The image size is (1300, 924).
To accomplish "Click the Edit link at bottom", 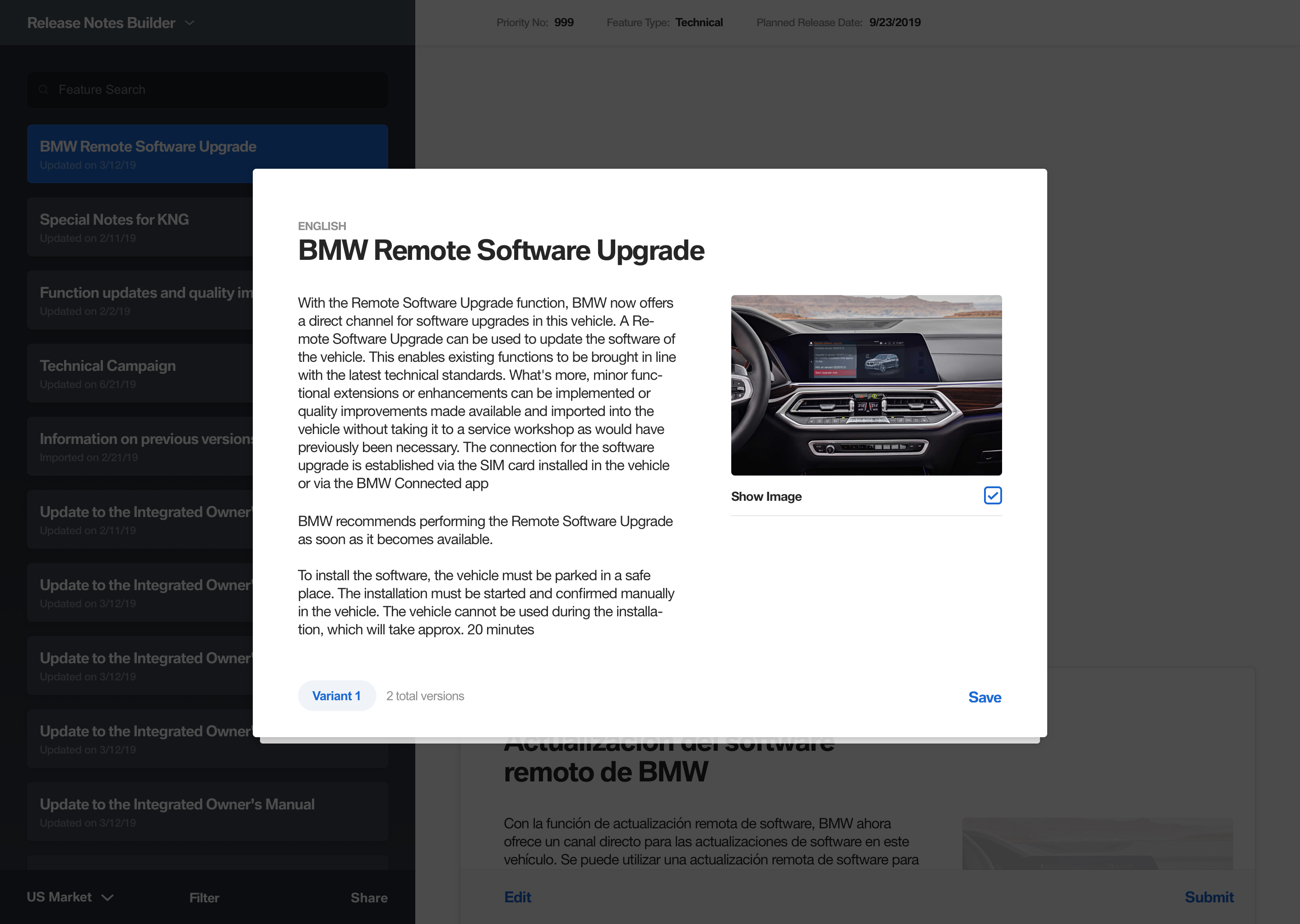I will tap(517, 897).
